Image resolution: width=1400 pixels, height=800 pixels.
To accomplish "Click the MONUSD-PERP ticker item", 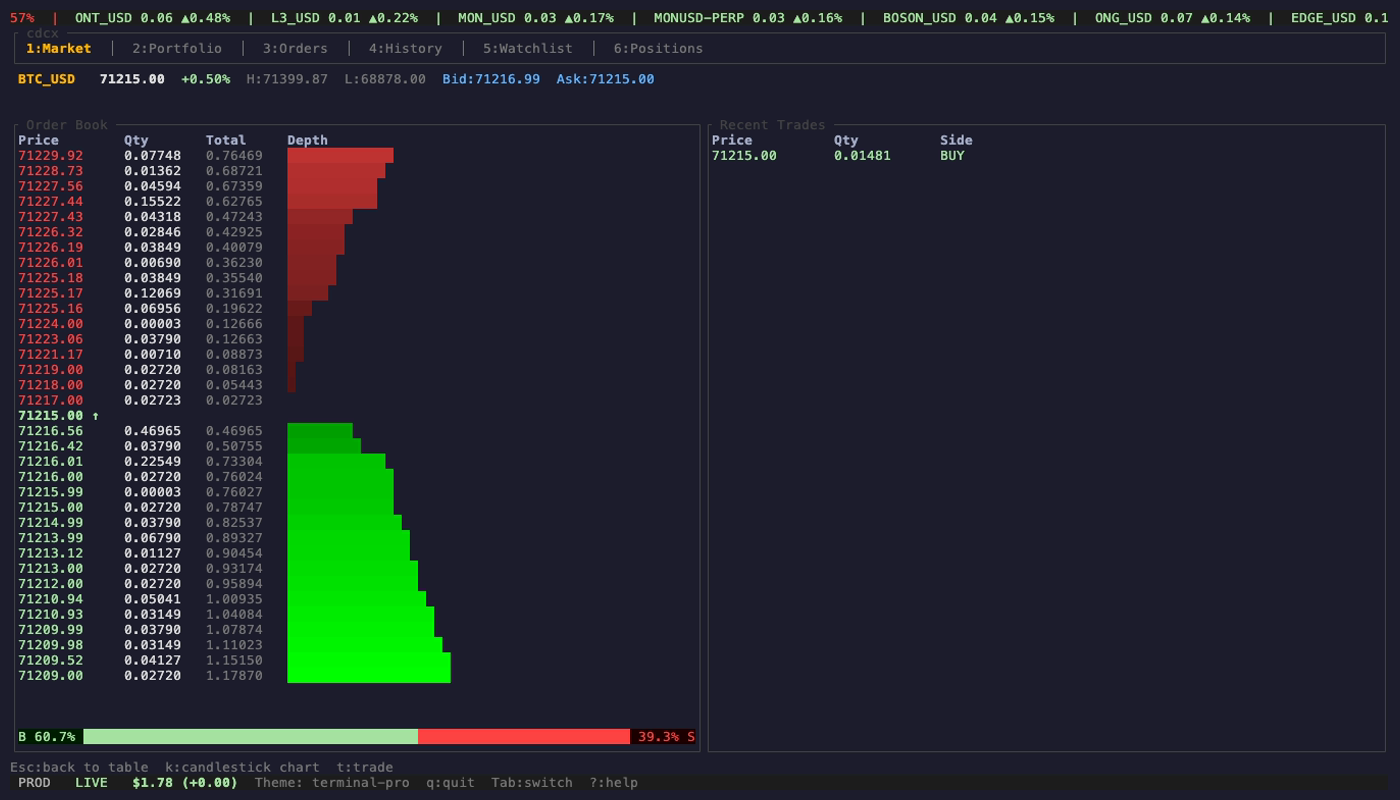I will 747,18.
